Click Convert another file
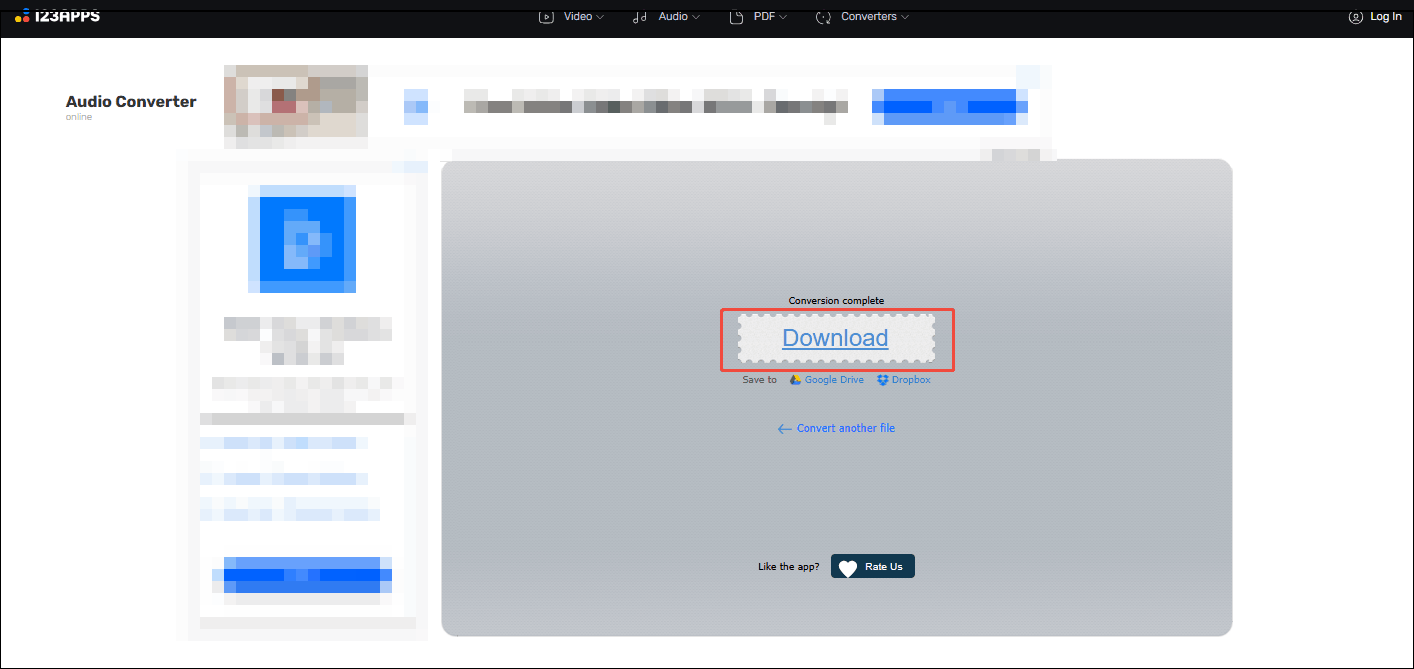 pyautogui.click(x=846, y=428)
